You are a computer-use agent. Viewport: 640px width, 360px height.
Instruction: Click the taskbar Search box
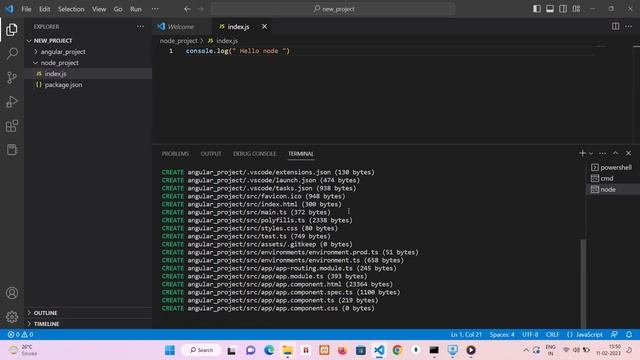201,350
